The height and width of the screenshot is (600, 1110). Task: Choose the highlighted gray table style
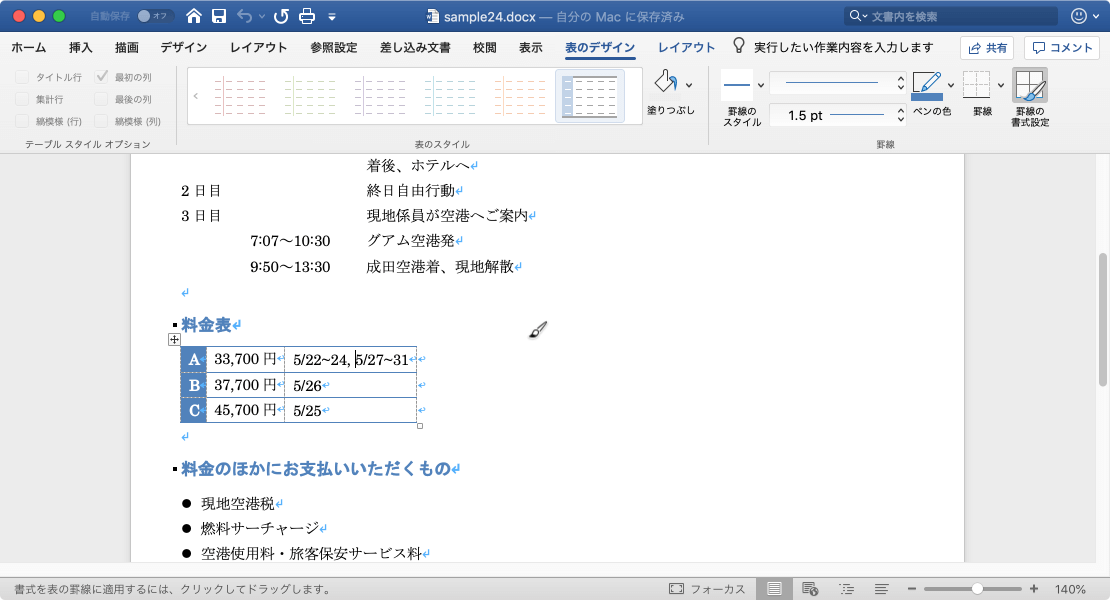(x=590, y=96)
